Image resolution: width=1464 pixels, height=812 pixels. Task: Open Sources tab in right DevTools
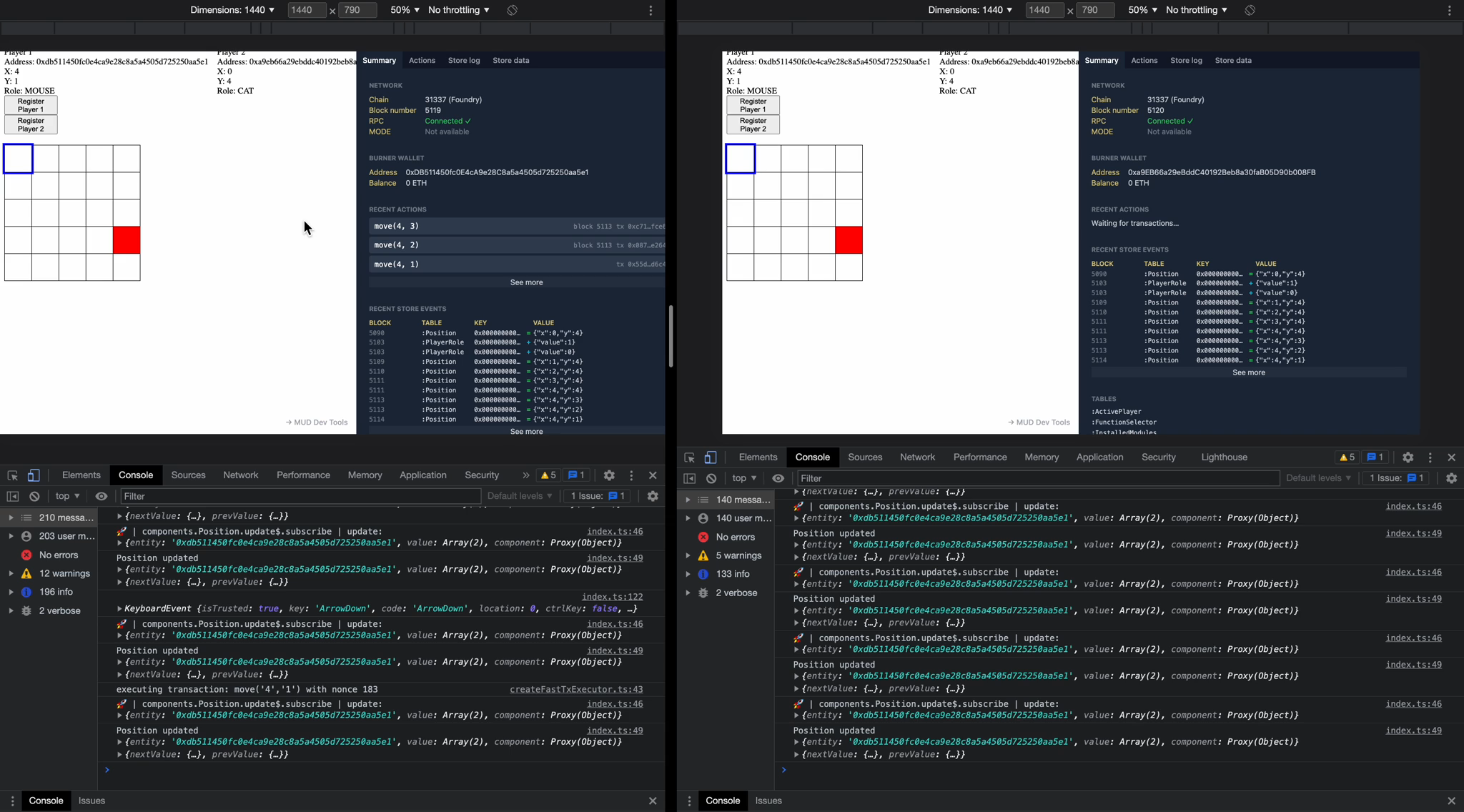click(865, 457)
